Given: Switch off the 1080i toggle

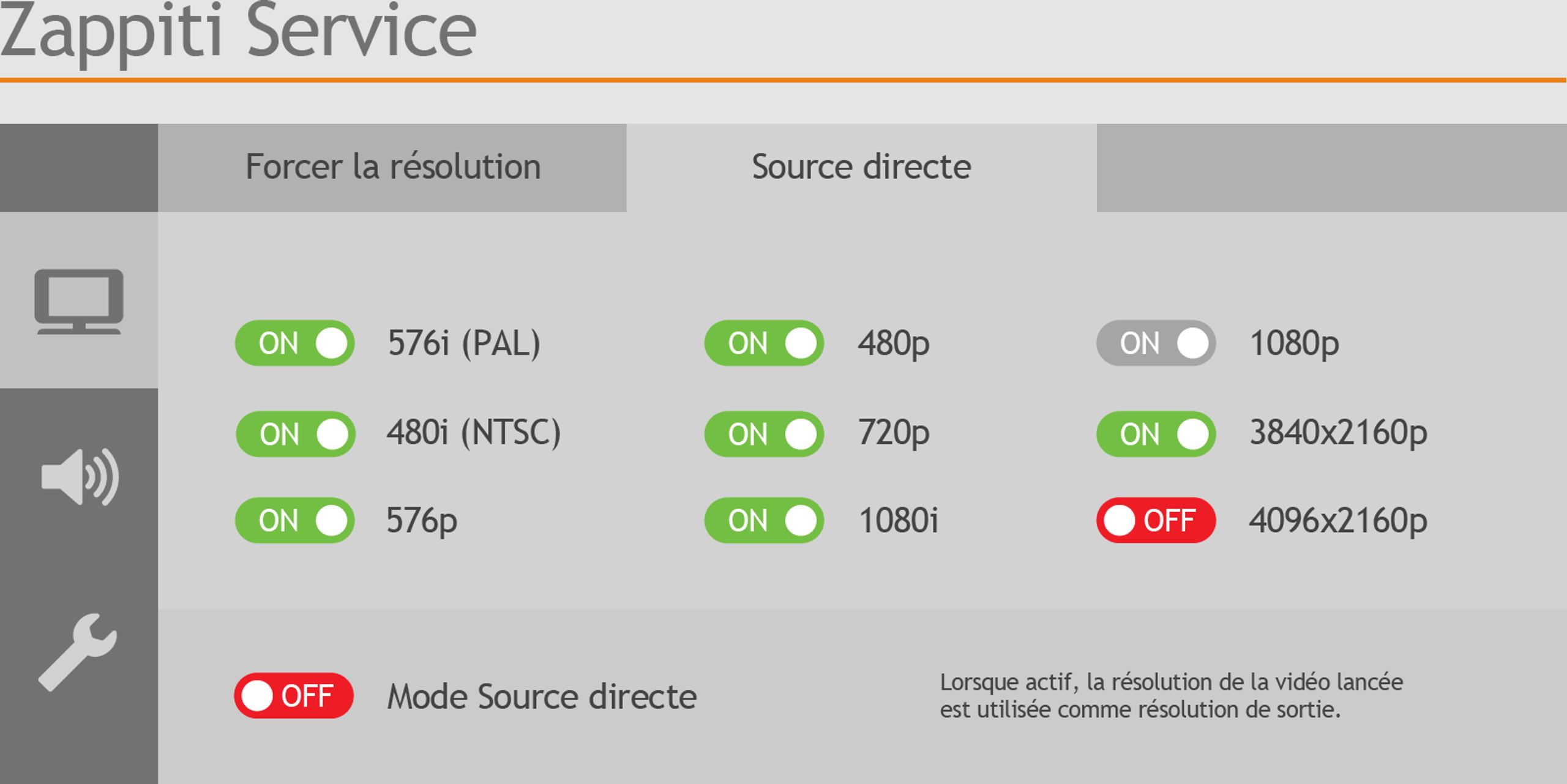Looking at the screenshot, I should (x=764, y=520).
